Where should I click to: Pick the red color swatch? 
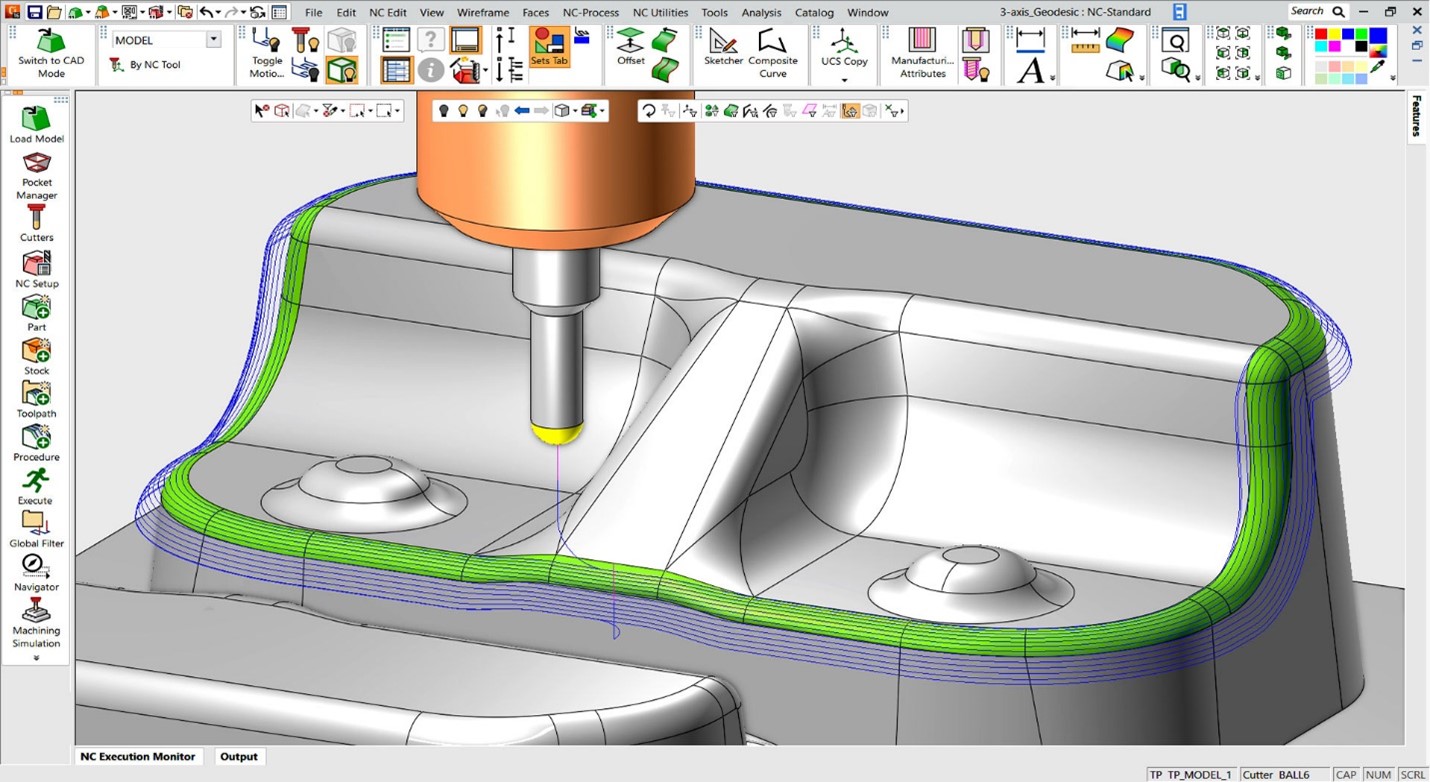point(1321,35)
